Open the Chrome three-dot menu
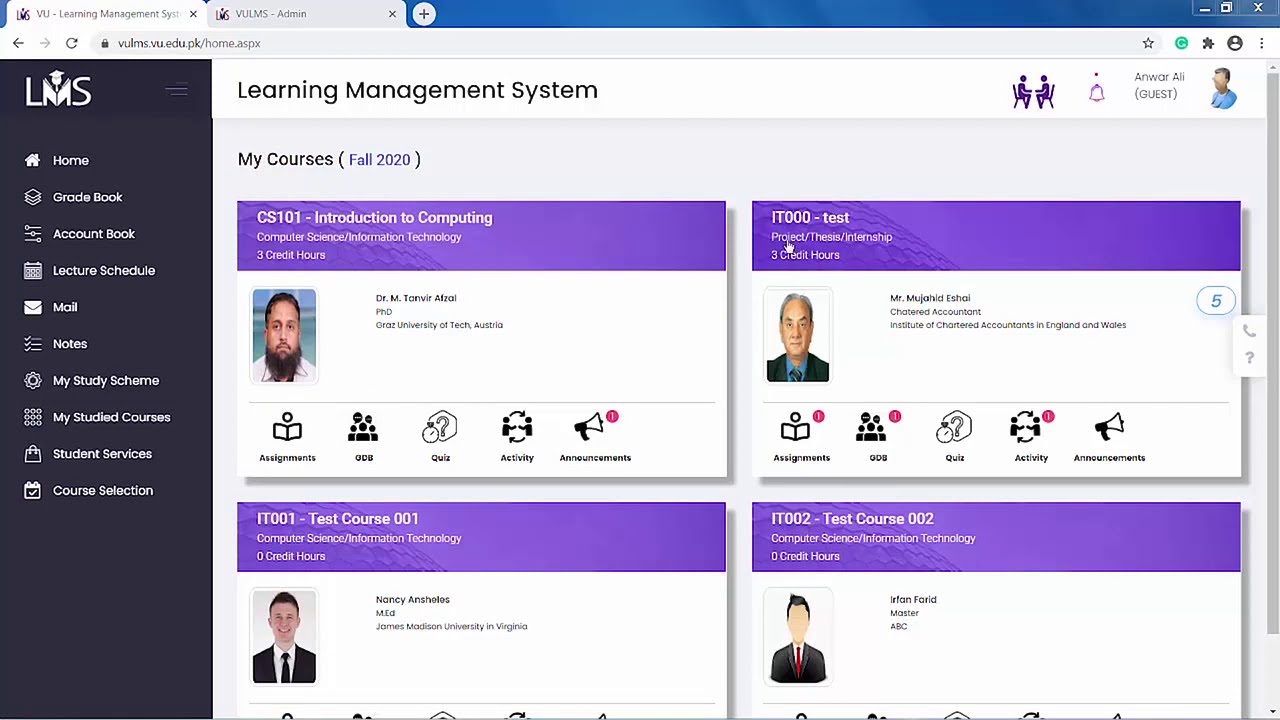 1262,43
